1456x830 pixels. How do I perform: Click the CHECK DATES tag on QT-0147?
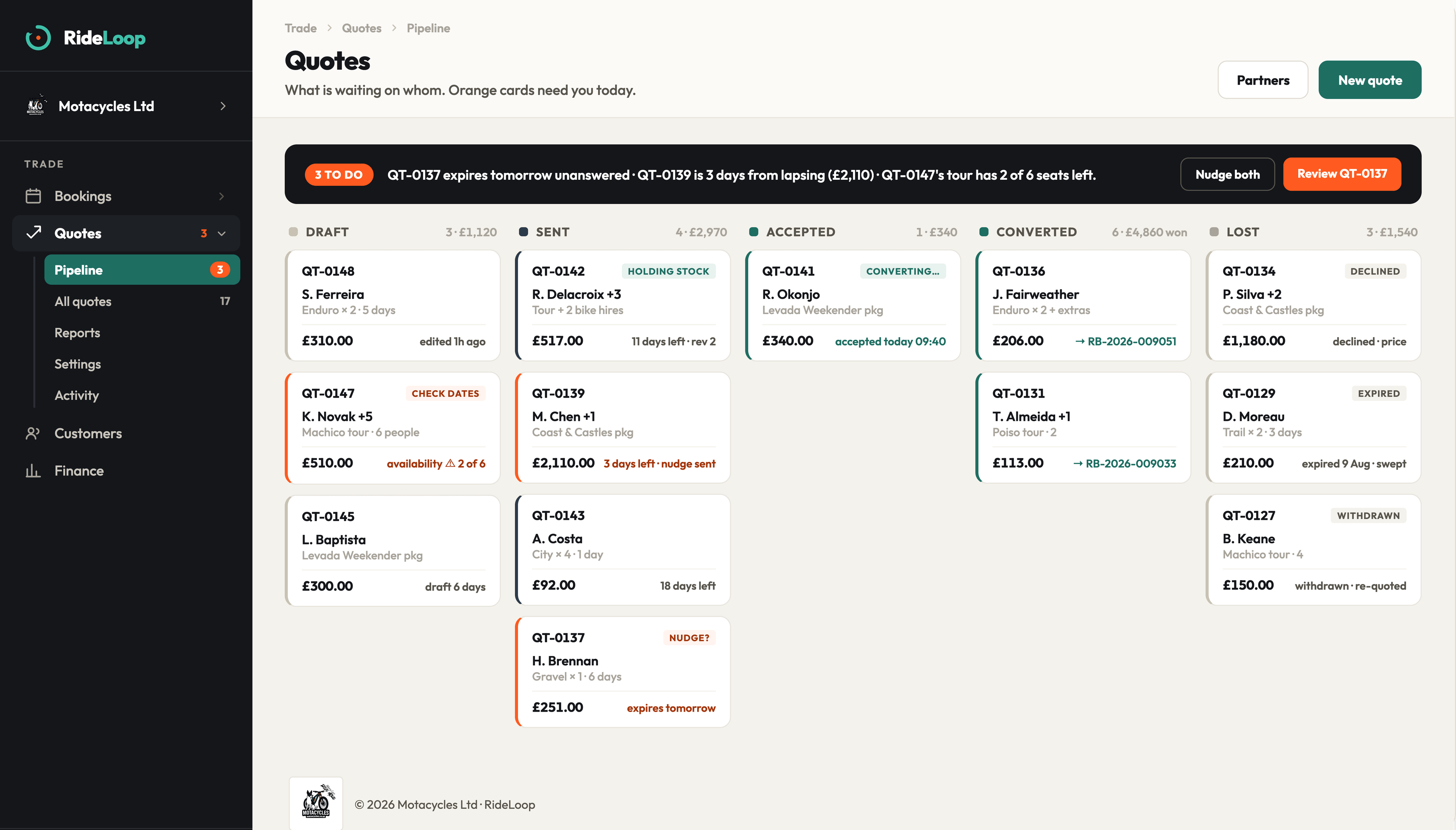click(x=445, y=393)
